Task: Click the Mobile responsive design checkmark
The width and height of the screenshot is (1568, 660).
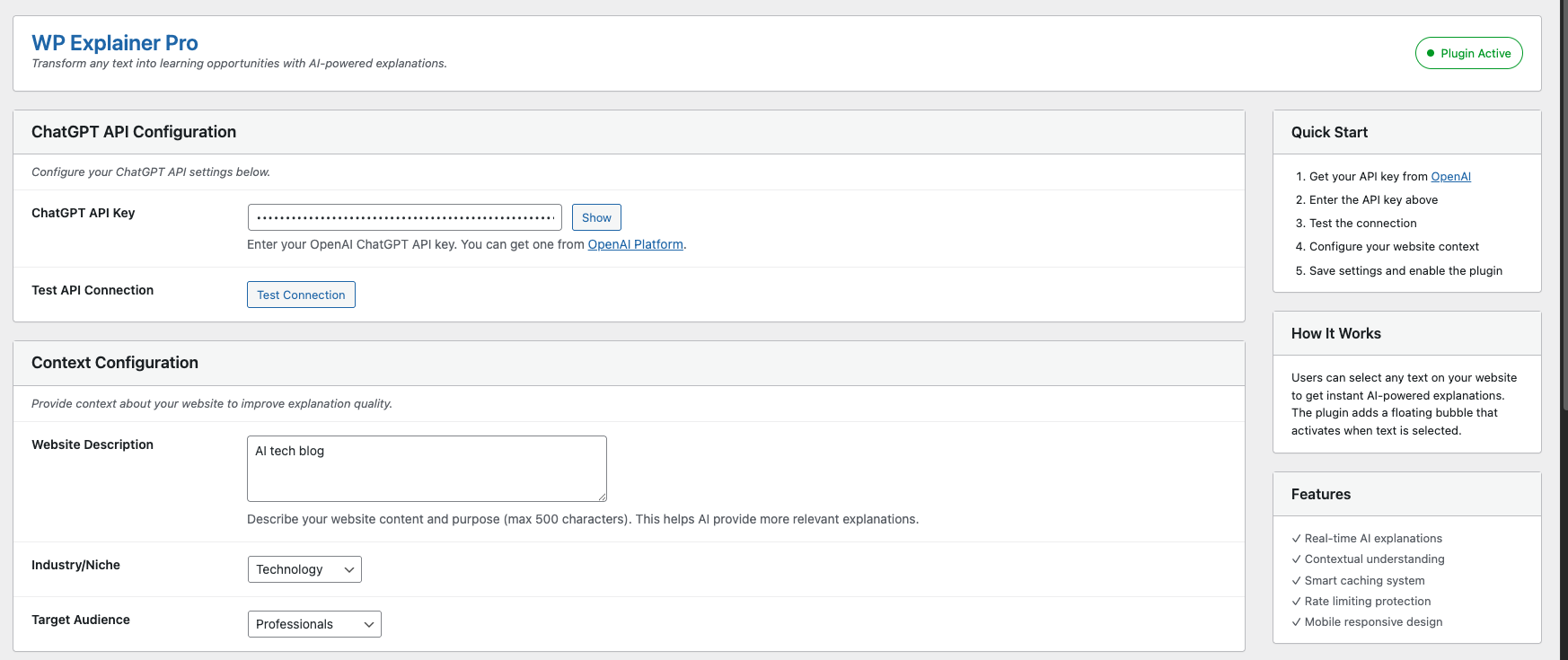Action: tap(1296, 622)
